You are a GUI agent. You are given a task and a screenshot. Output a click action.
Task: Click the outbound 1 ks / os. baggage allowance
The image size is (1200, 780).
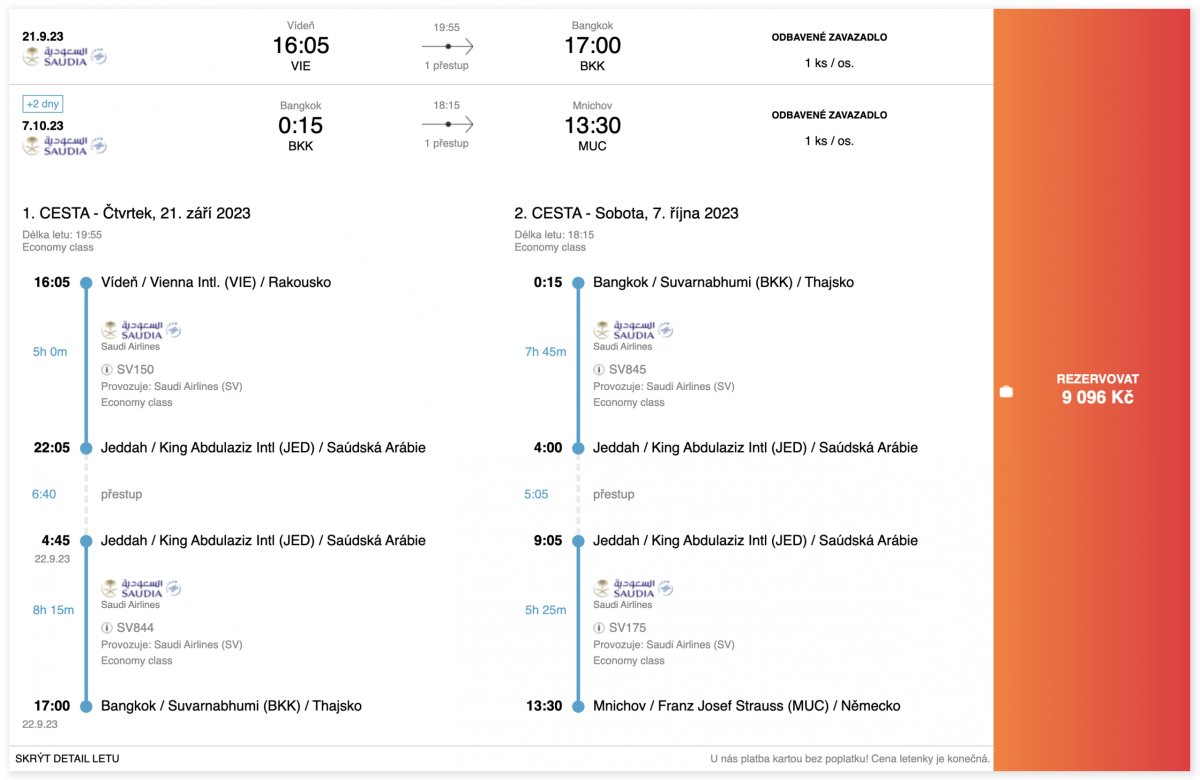(829, 63)
